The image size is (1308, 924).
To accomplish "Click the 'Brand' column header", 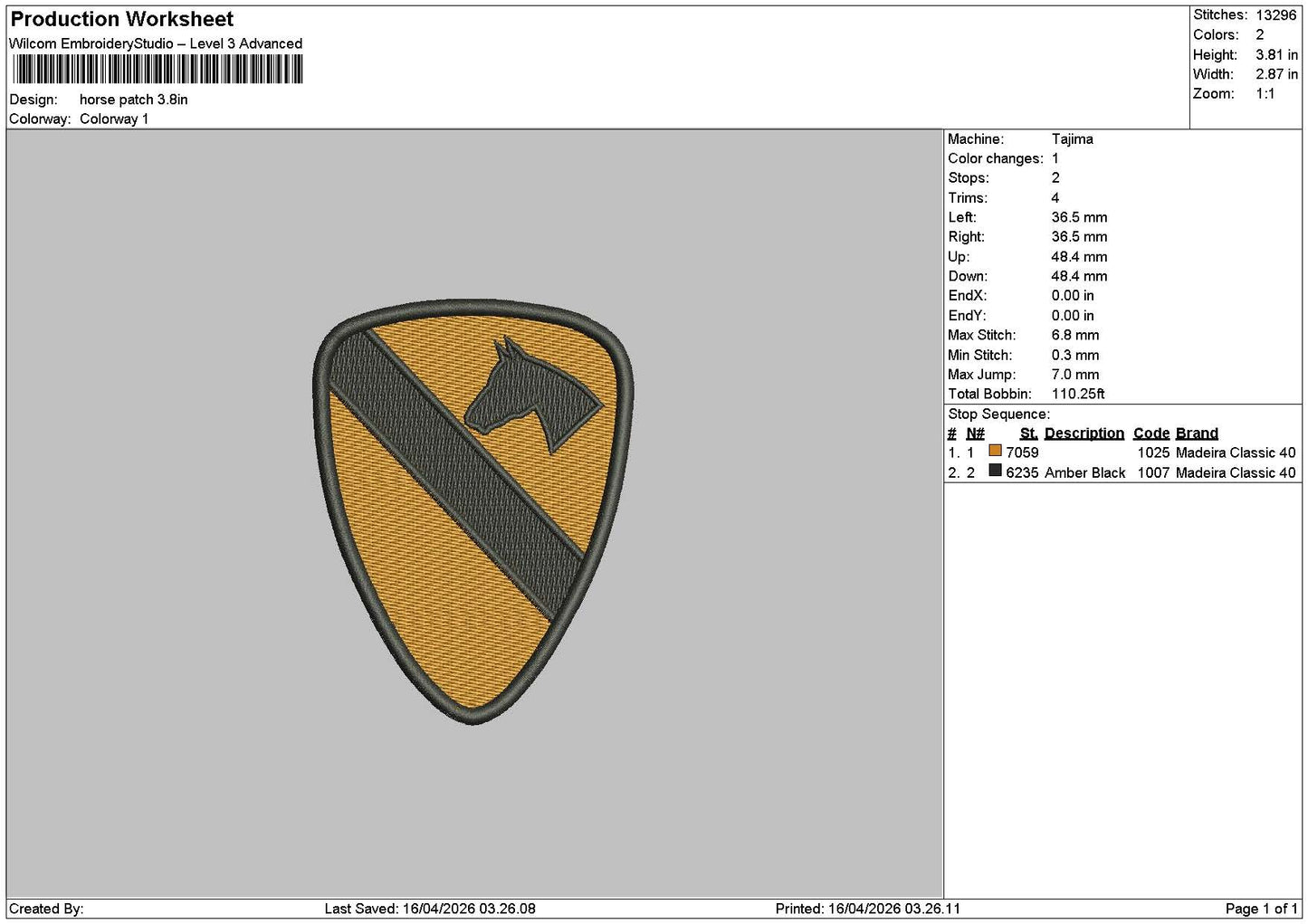I will [1197, 433].
